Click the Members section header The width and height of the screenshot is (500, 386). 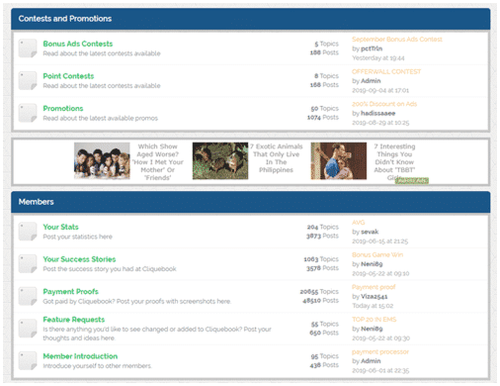click(x=251, y=202)
